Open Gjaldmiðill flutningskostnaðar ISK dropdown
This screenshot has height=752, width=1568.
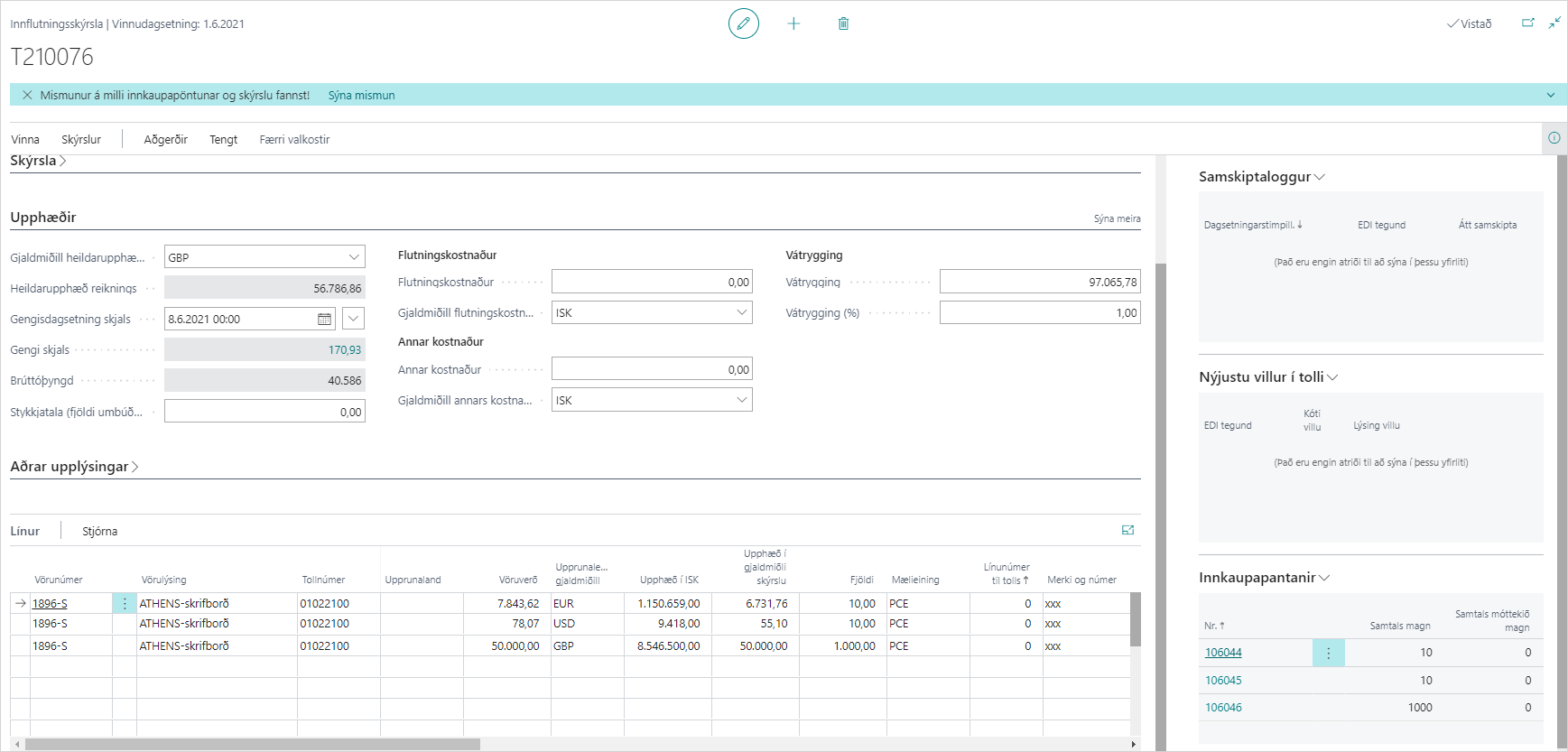click(x=741, y=312)
